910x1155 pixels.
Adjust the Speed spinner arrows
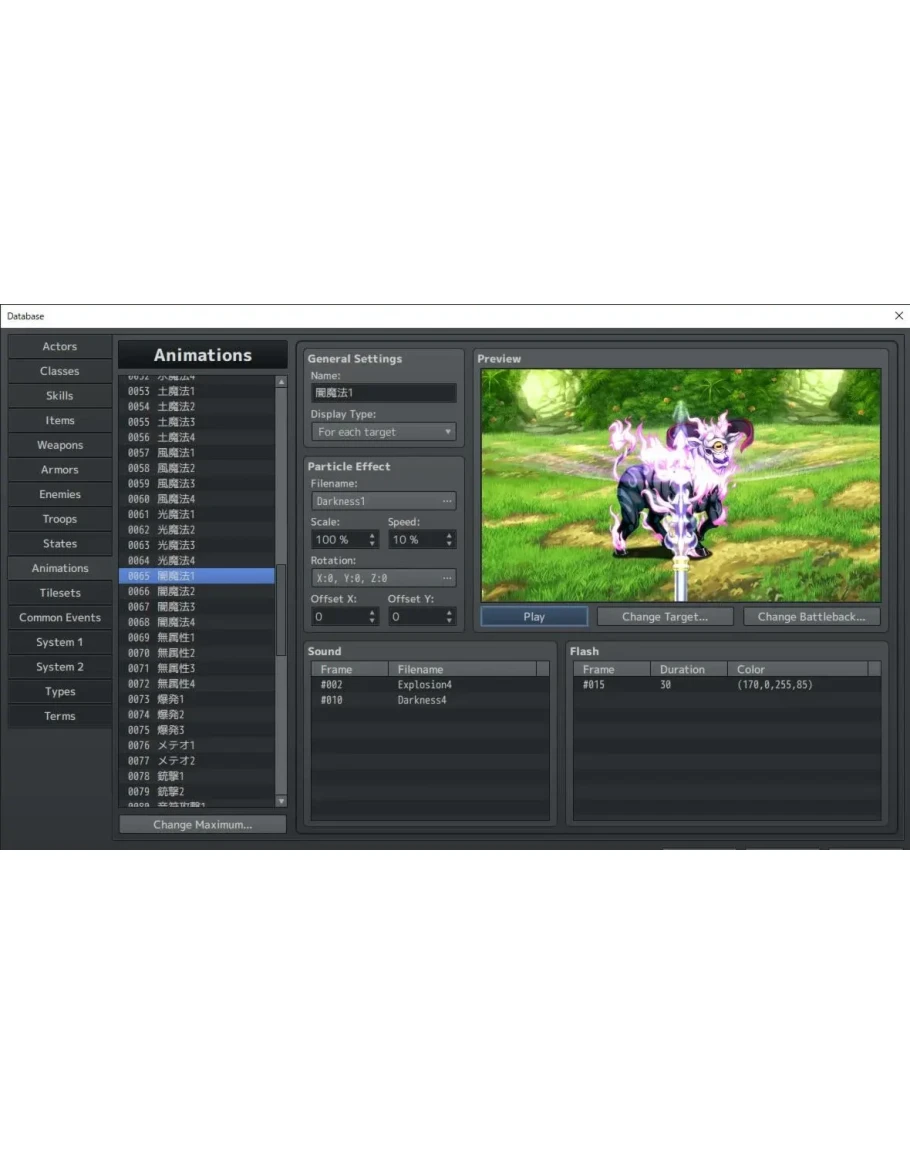click(449, 539)
